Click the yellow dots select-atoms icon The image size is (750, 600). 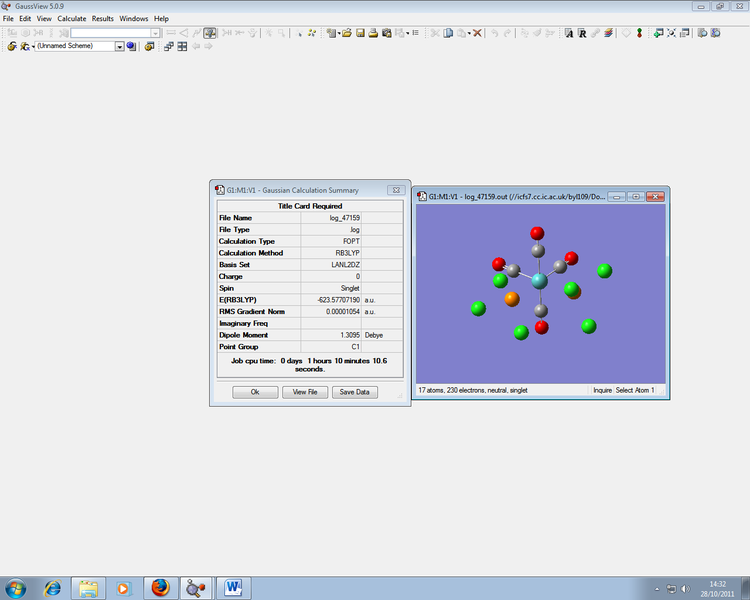(312, 33)
